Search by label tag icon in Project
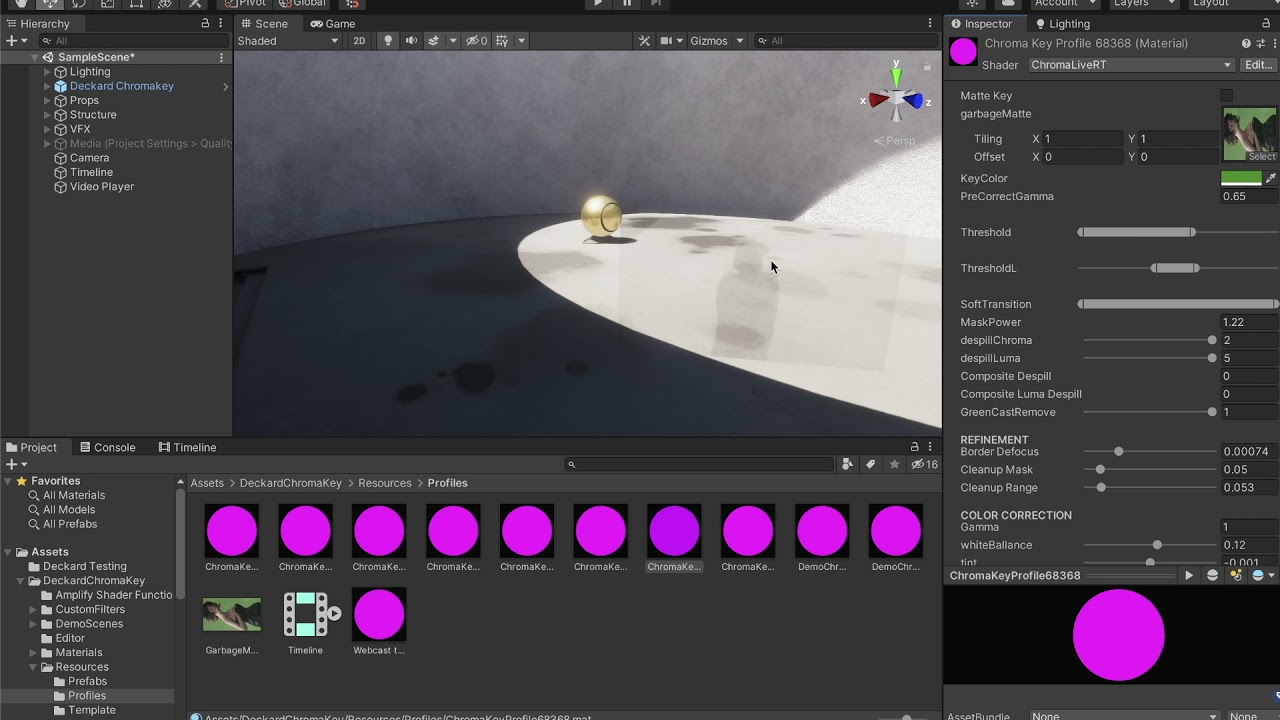Viewport: 1280px width, 720px height. click(871, 465)
